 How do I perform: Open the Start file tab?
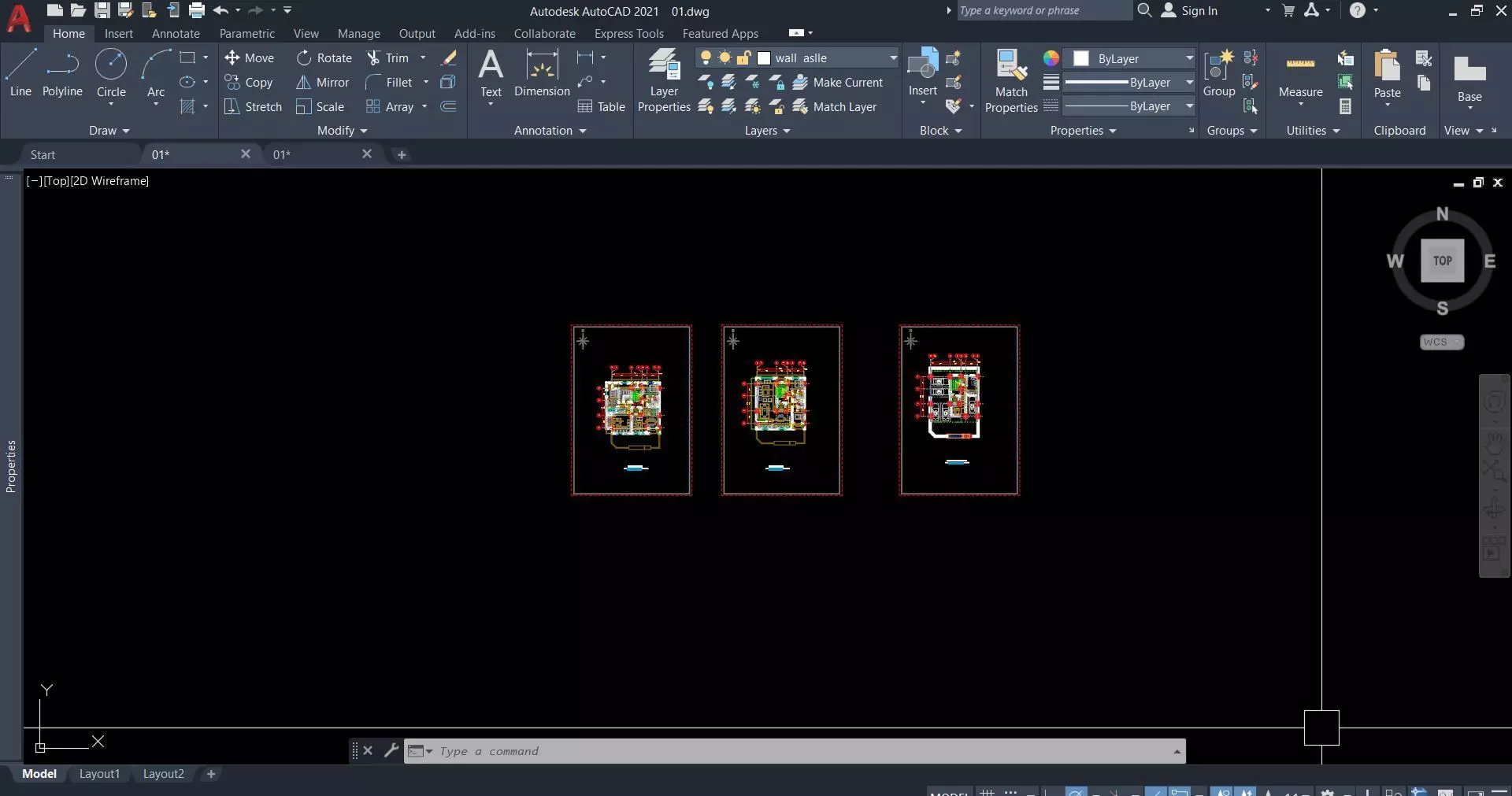43,155
